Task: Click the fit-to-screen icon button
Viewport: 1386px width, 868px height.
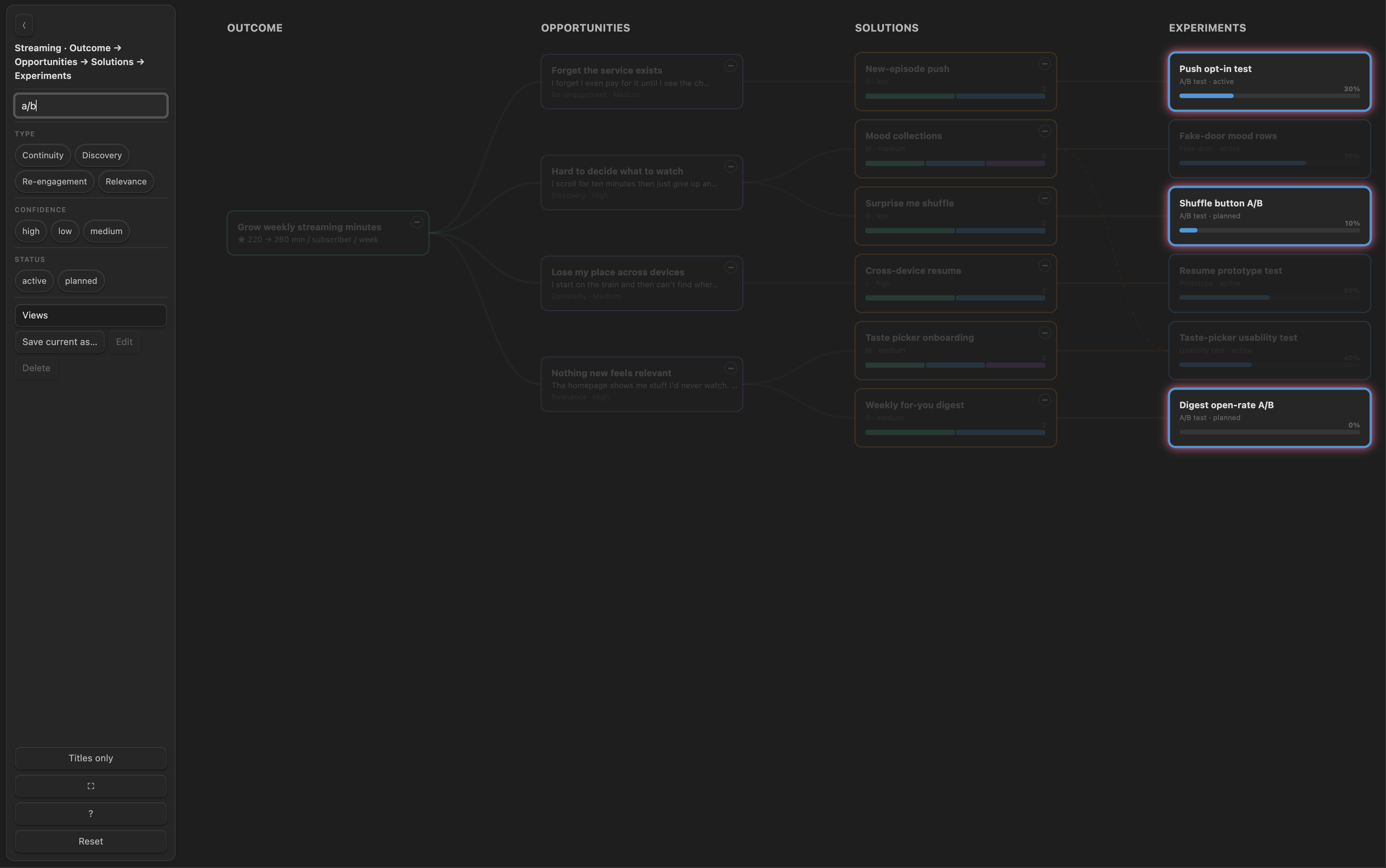Action: coord(91,786)
